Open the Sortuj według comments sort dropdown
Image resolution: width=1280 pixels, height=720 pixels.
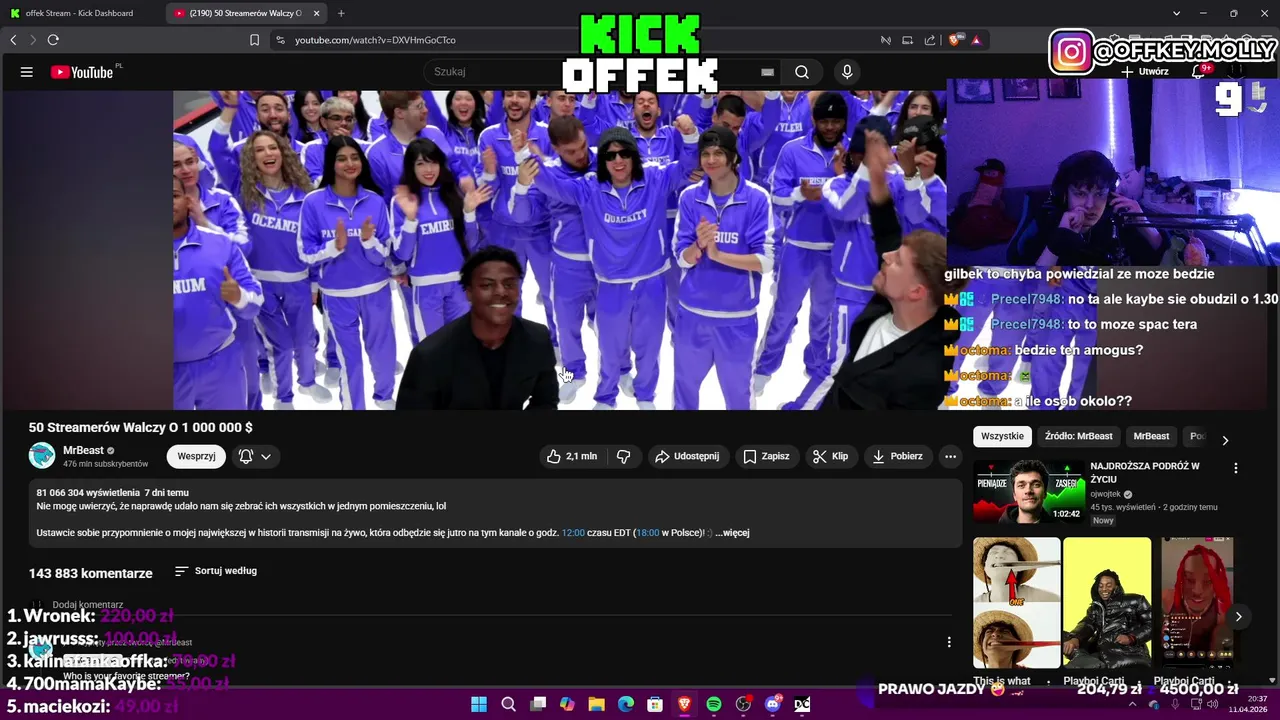click(216, 571)
